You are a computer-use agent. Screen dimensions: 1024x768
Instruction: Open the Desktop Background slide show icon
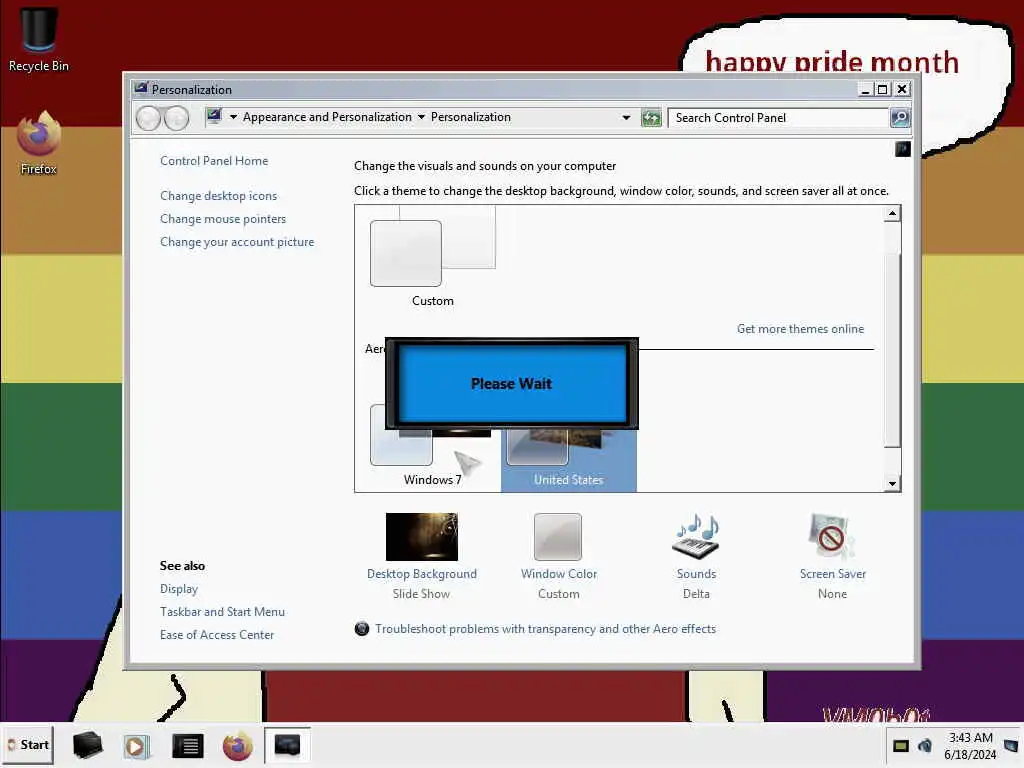tap(422, 537)
